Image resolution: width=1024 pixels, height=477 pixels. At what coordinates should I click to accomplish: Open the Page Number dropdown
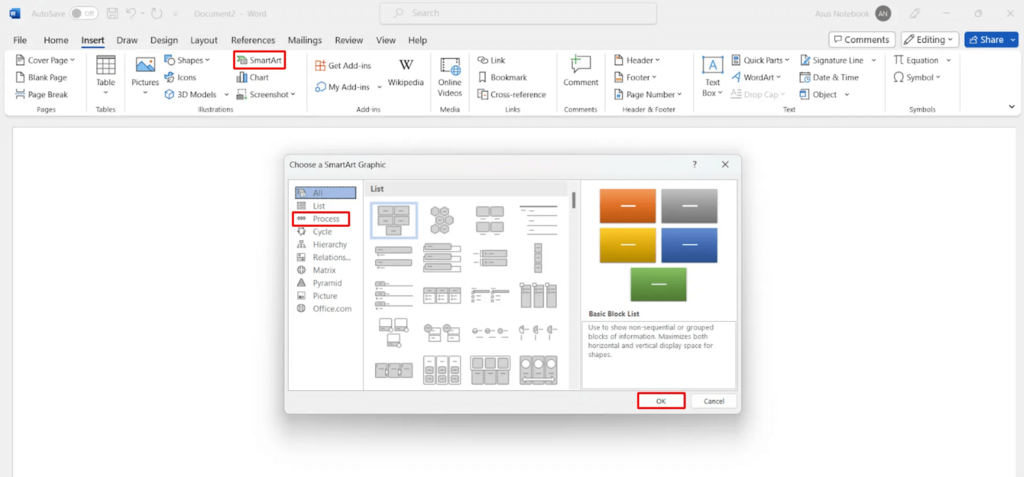click(648, 94)
